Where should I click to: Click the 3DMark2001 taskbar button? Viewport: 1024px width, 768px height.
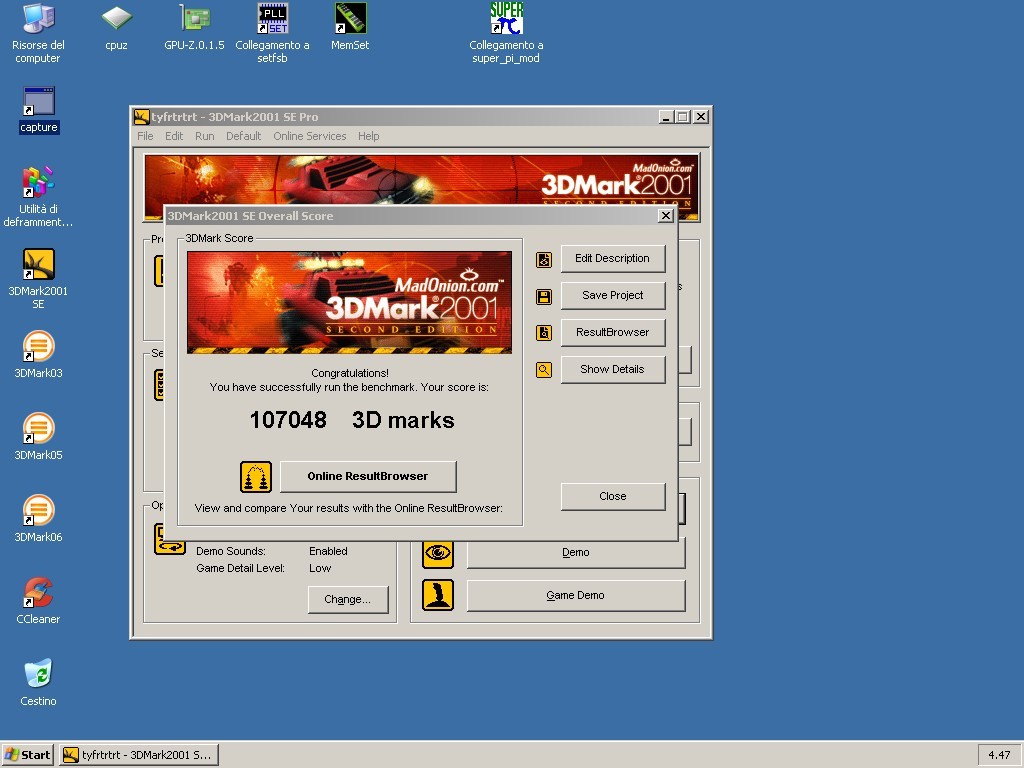139,755
